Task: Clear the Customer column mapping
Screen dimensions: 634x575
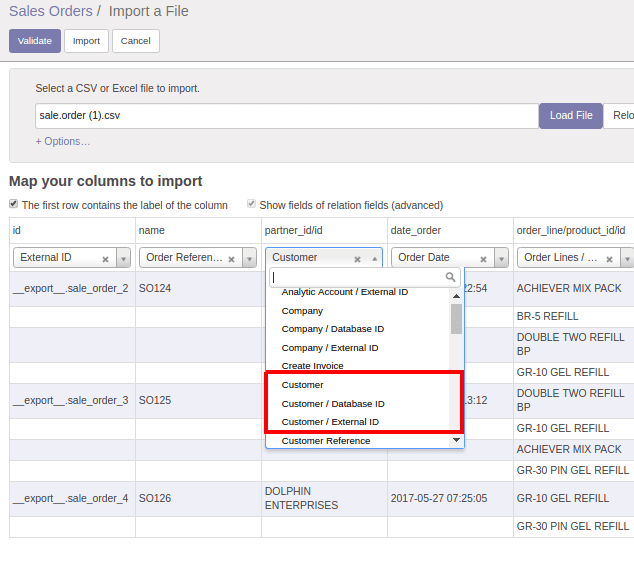Action: pos(357,259)
